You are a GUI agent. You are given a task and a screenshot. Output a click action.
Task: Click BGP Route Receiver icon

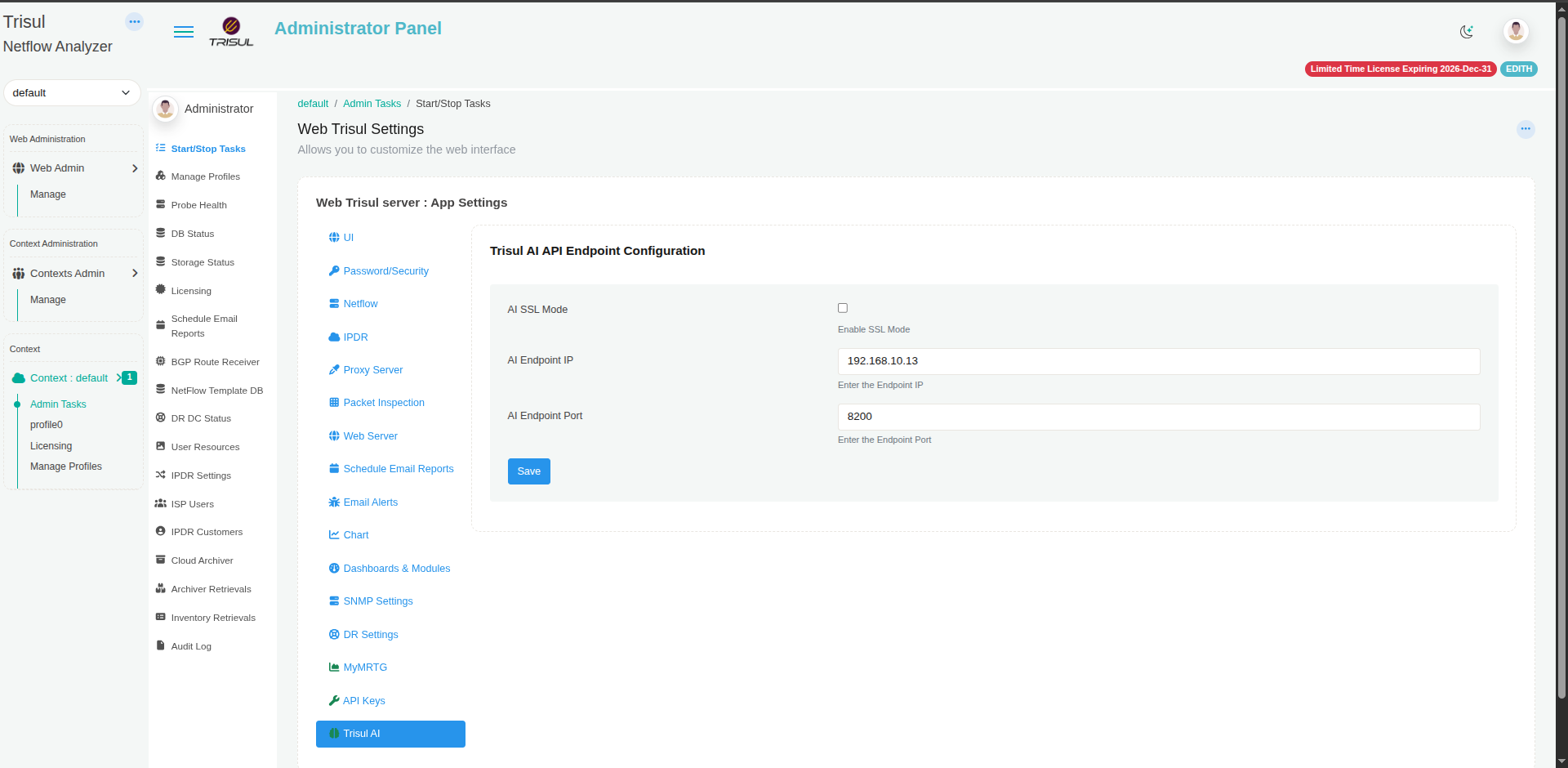point(161,361)
